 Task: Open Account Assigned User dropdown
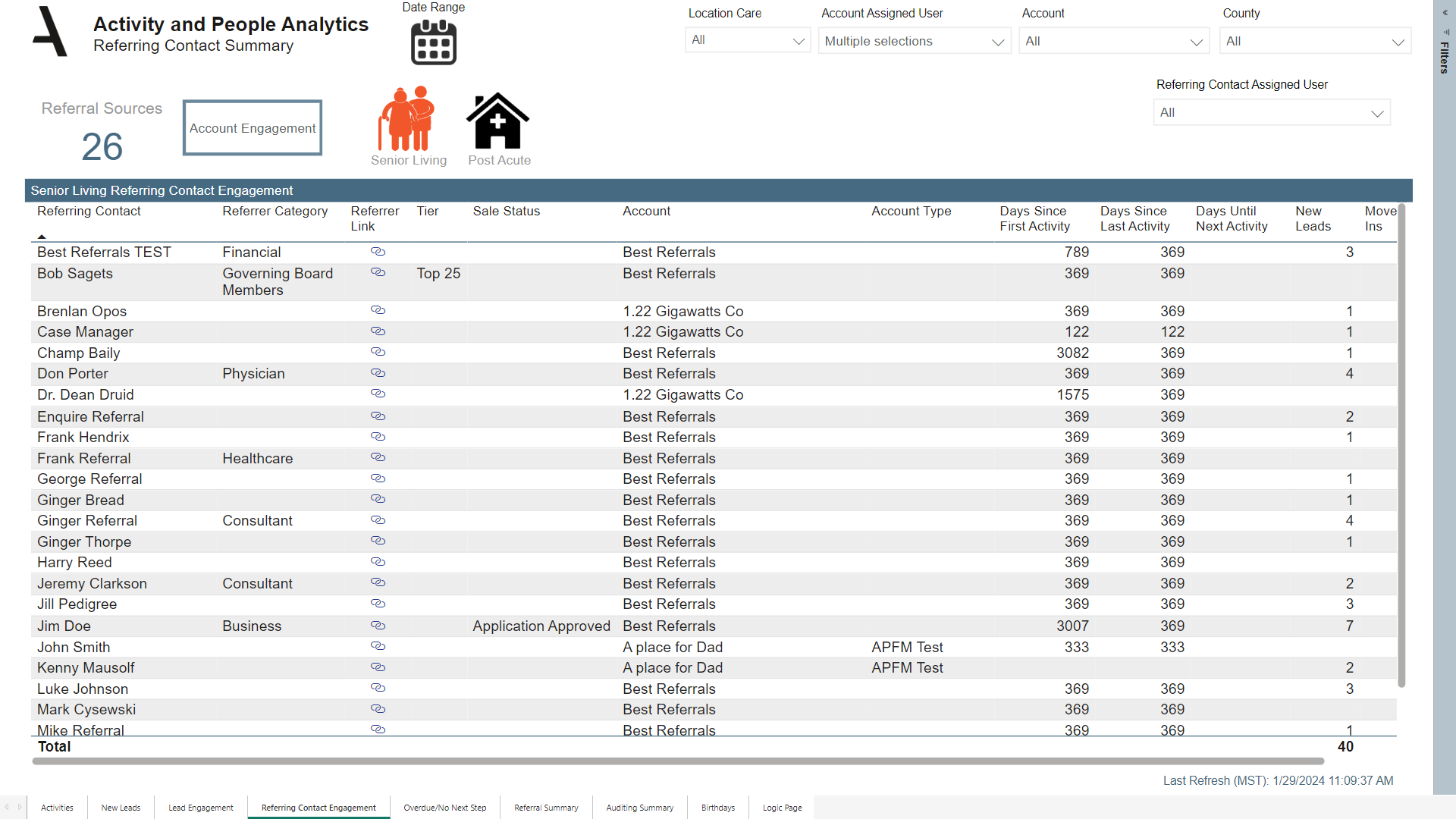(x=914, y=42)
